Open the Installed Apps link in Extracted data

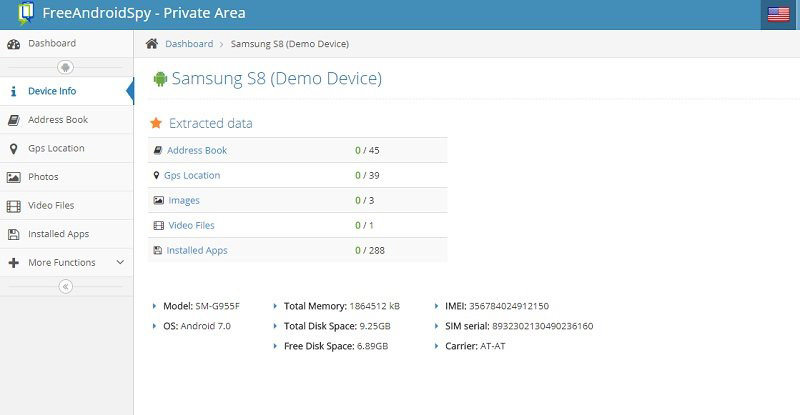[197, 250]
